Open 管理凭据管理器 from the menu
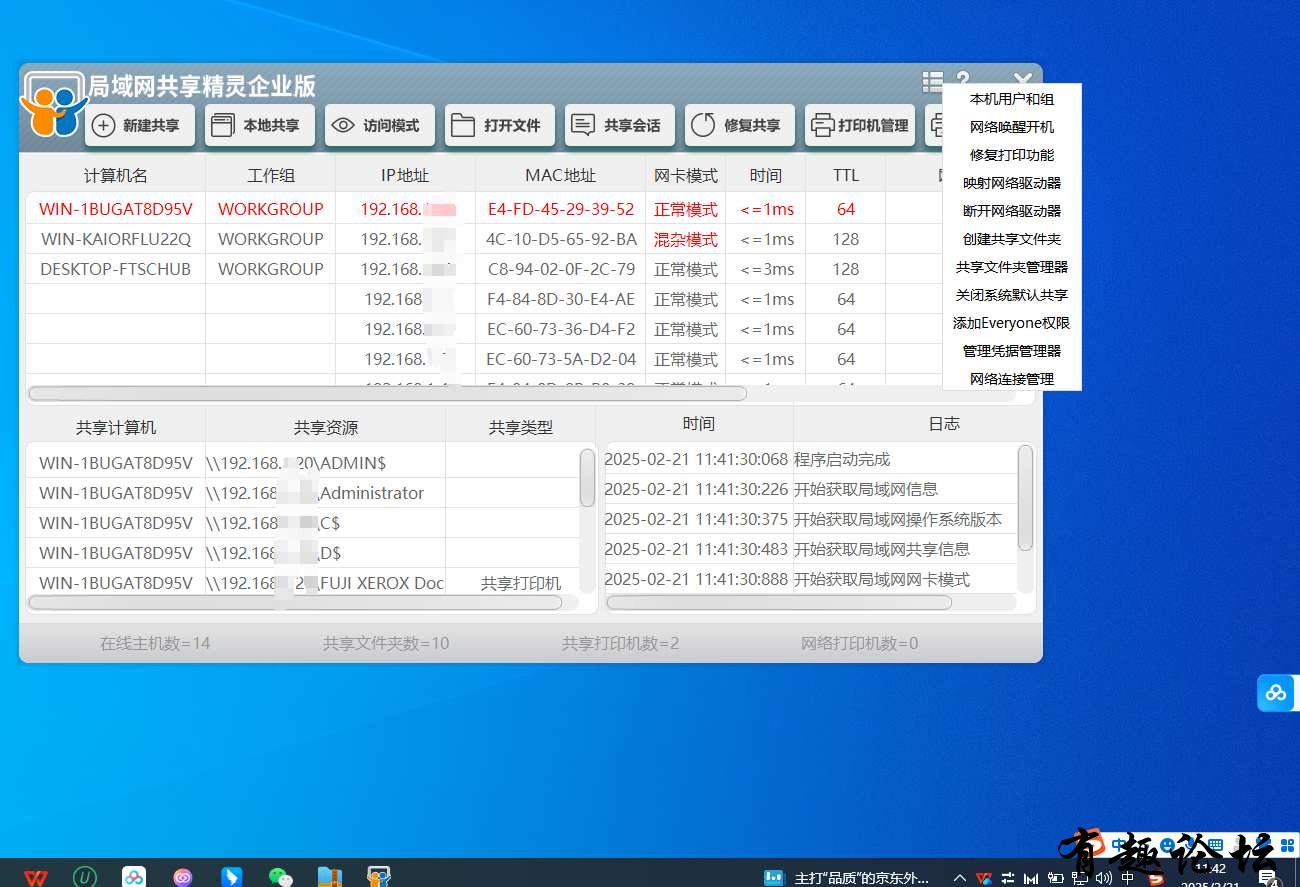This screenshot has width=1300, height=887. point(1012,351)
